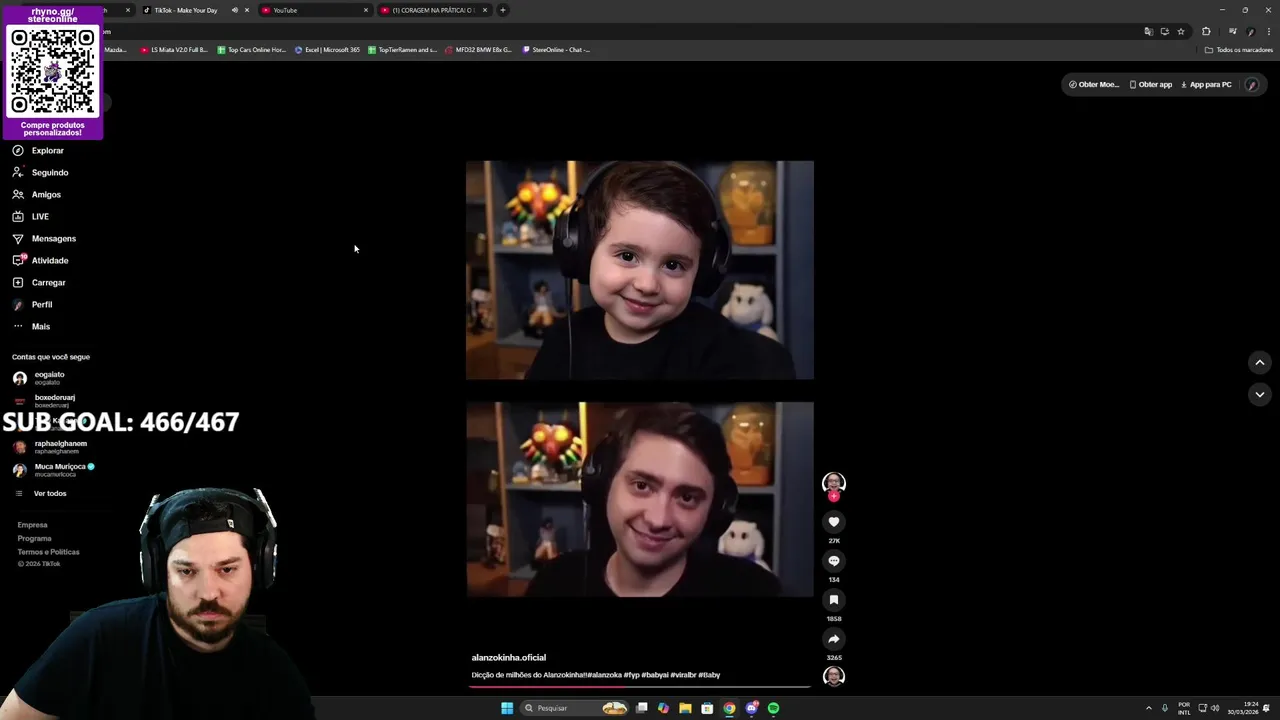
Task: Open Mensagens inbox
Action: pyautogui.click(x=44, y=239)
